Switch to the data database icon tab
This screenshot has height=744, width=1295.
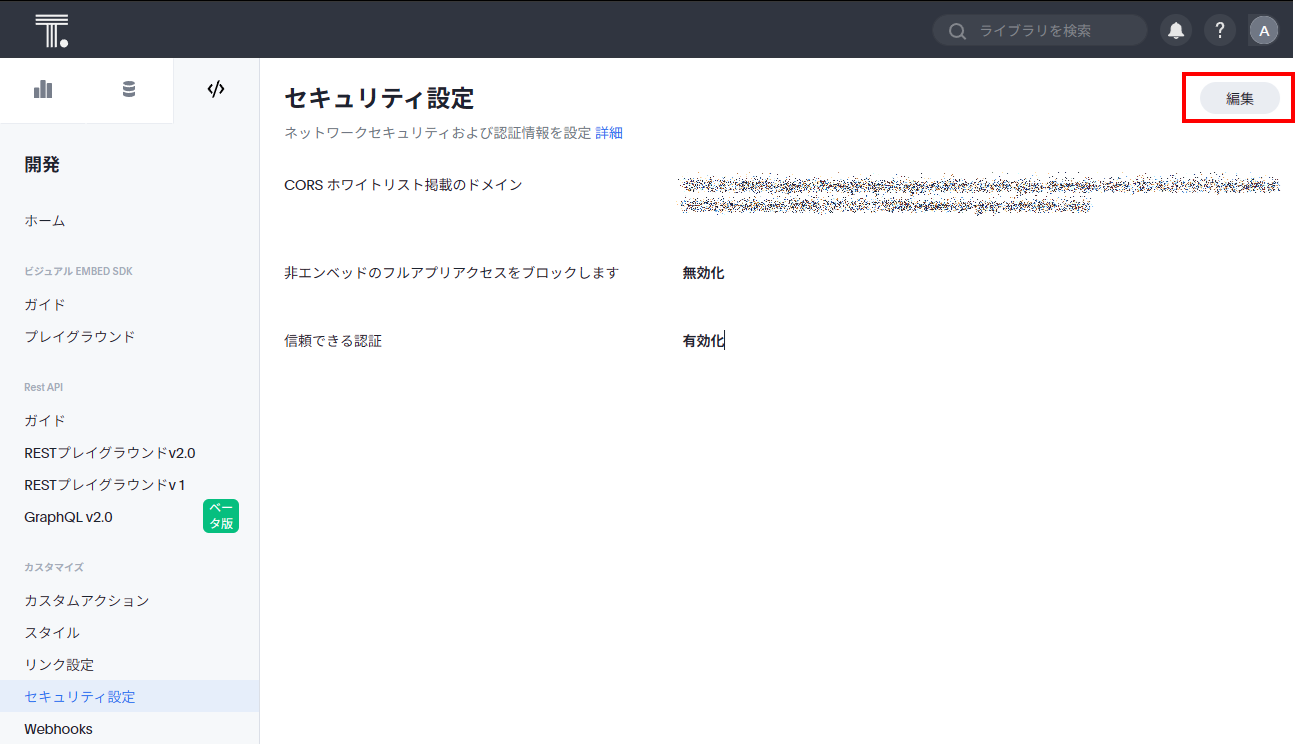[x=129, y=90]
